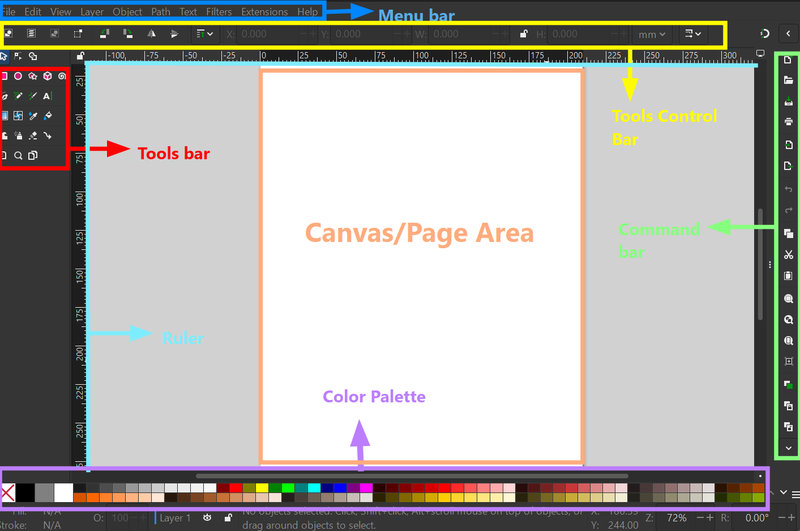Open the Help menu
Image resolution: width=800 pixels, height=531 pixels.
pos(308,11)
